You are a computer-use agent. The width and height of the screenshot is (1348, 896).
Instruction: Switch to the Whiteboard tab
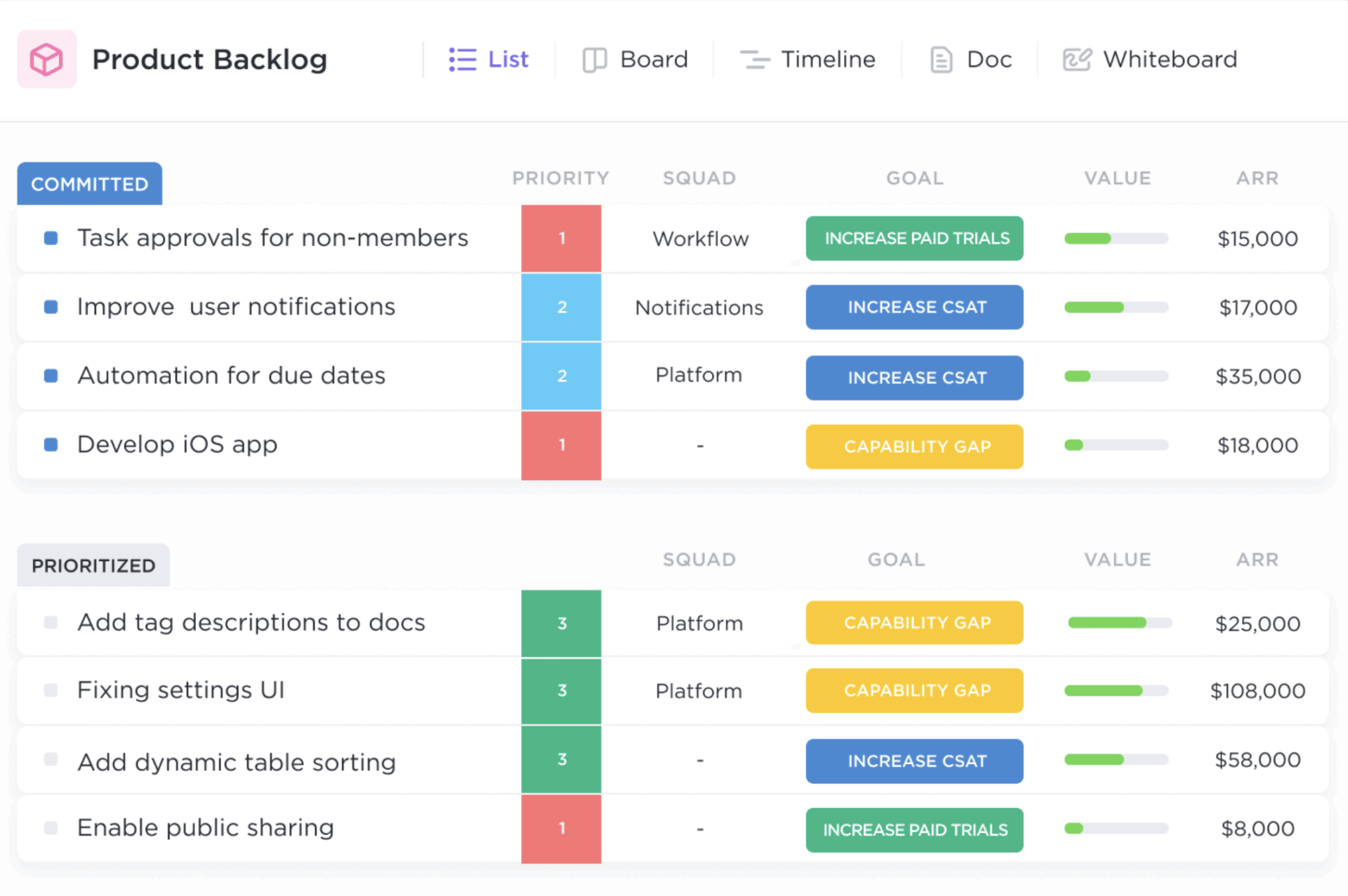[x=1170, y=60]
